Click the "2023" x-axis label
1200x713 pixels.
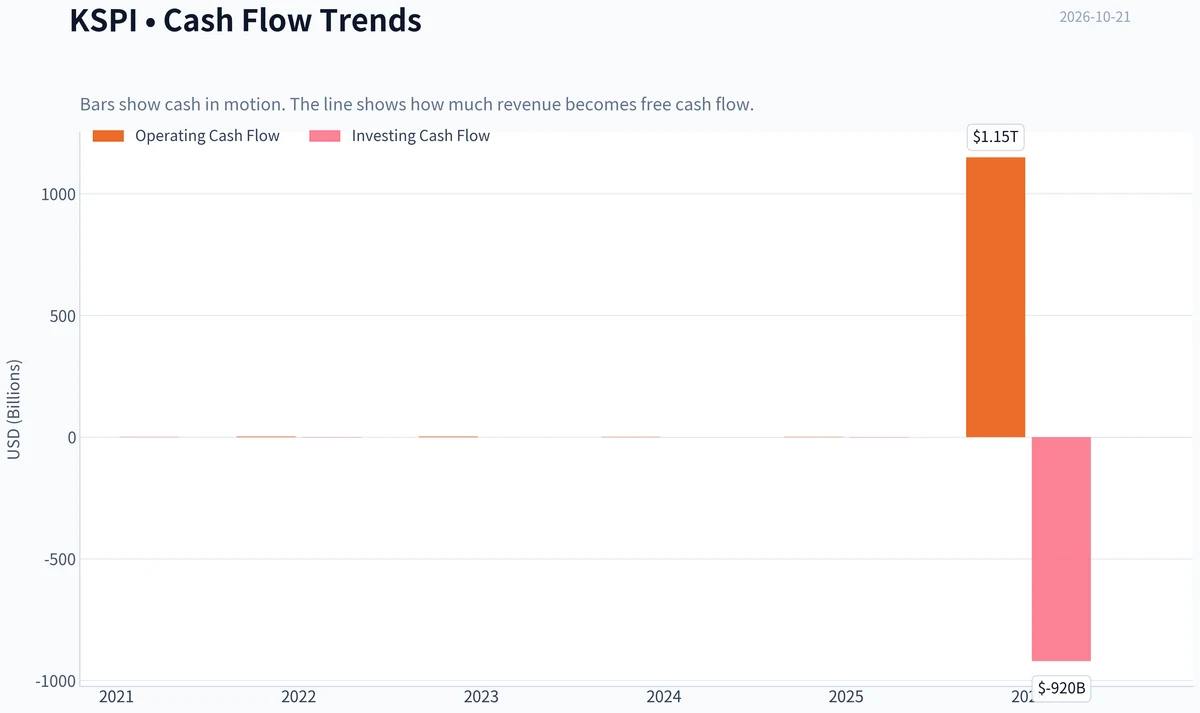click(481, 697)
